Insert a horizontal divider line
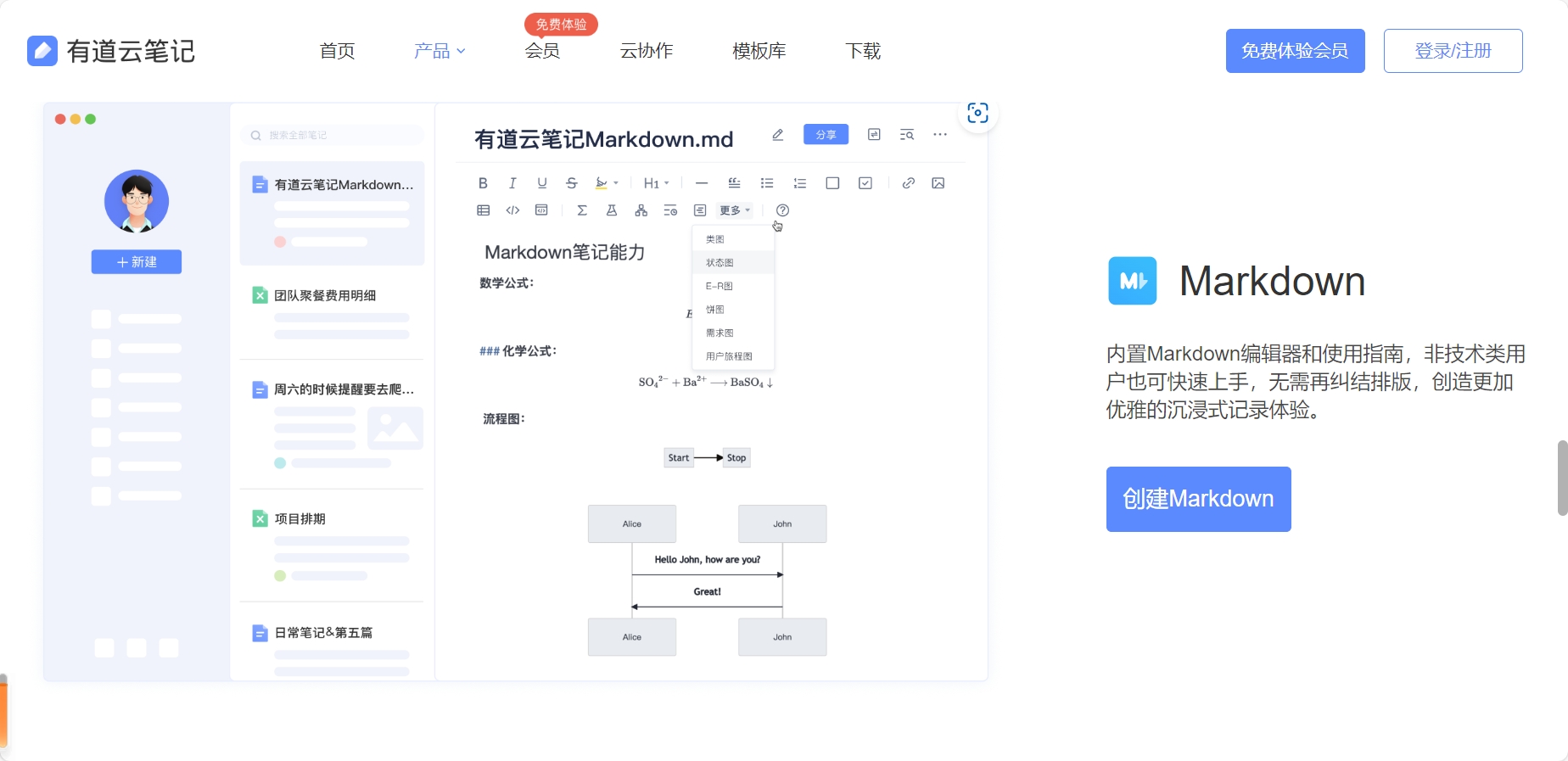 [702, 183]
